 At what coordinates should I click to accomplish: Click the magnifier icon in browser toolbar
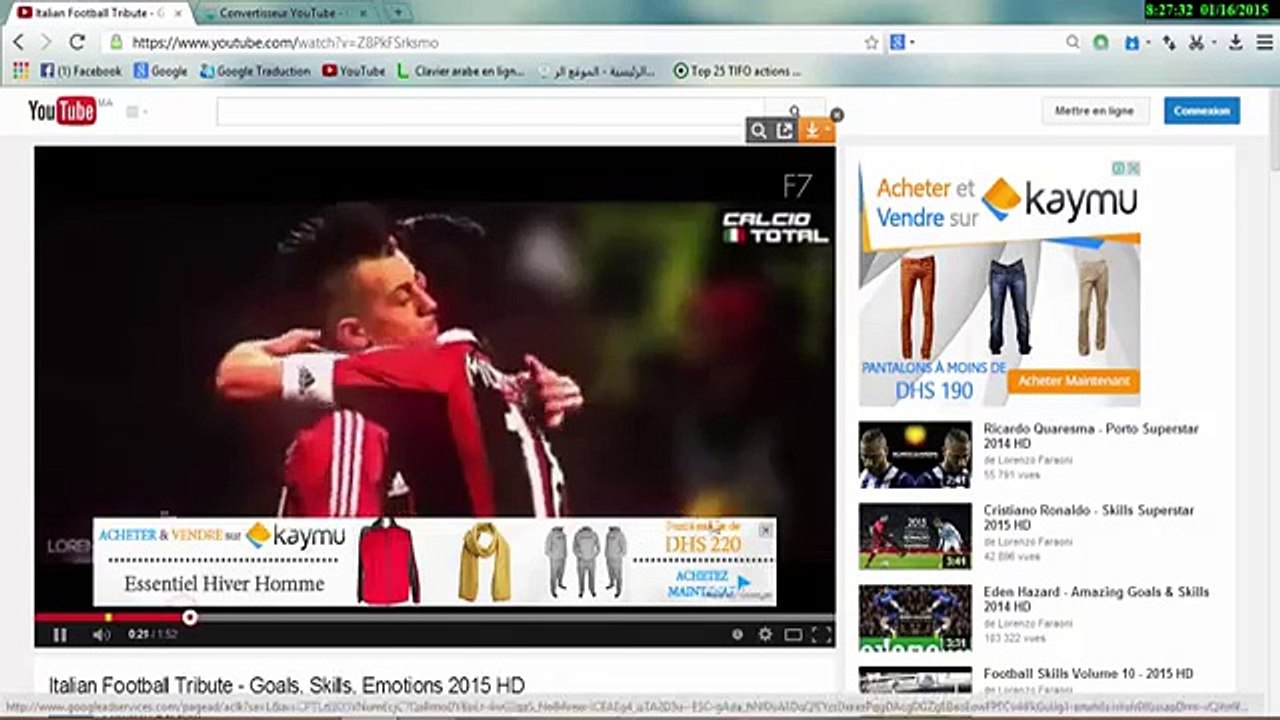[1073, 43]
